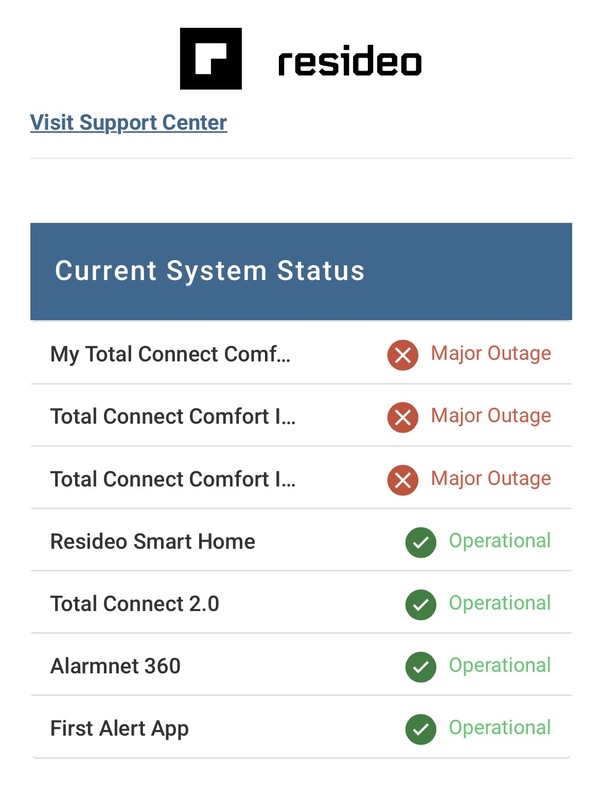Click the third row's red outage icon
Screen dimensions: 602x800
pyautogui.click(x=403, y=480)
